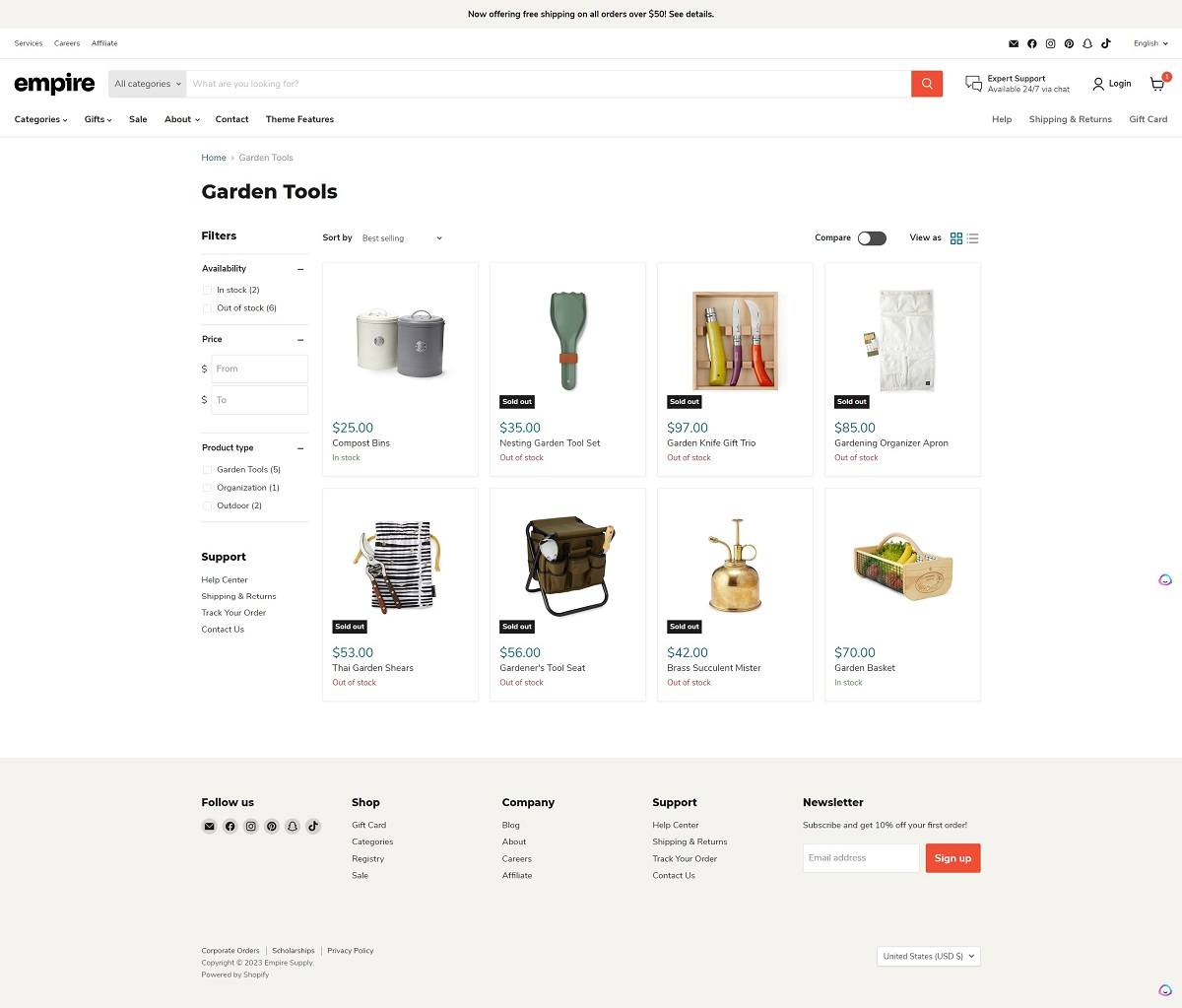Open the Sort by dropdown
The image size is (1182, 1008).
tap(401, 237)
